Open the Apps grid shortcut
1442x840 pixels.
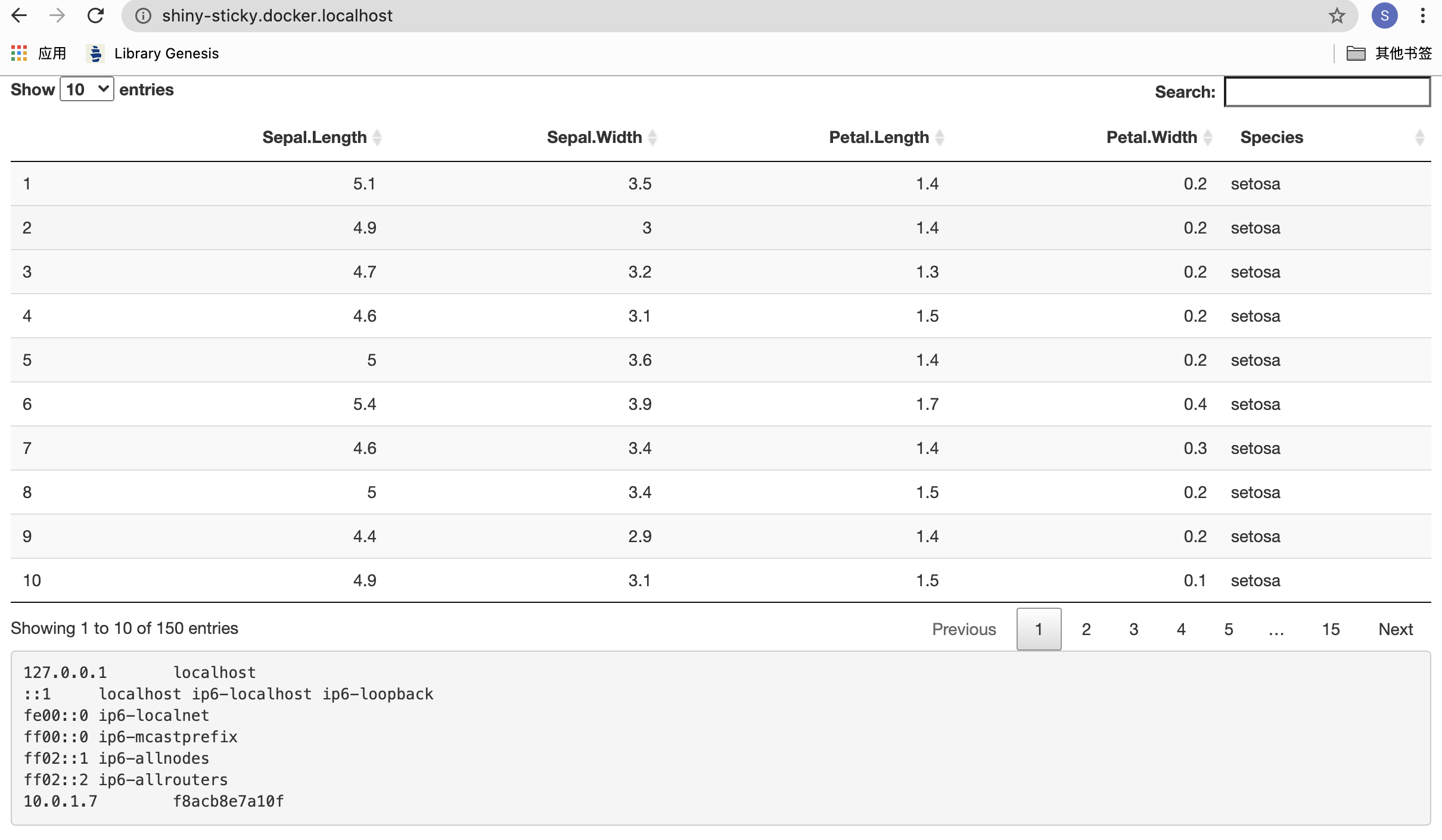[x=19, y=53]
